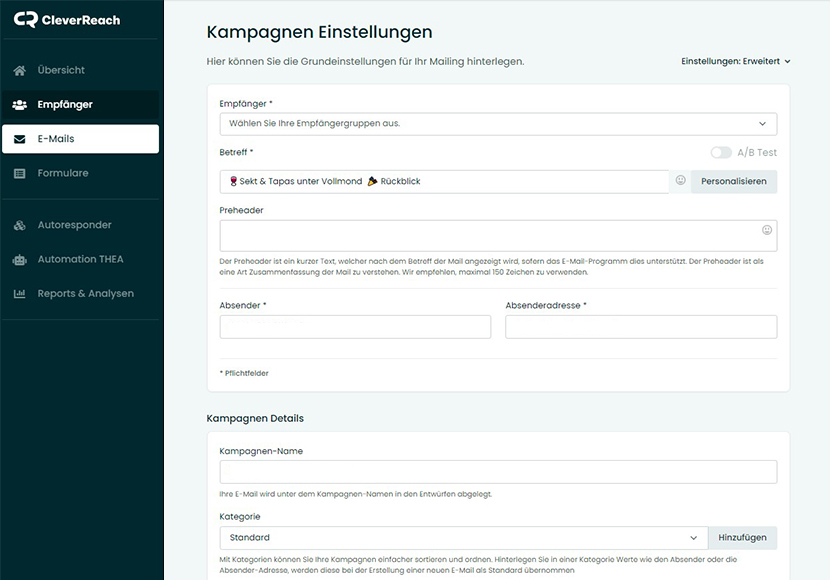
Task: Click into the Absender name field
Action: click(355, 327)
